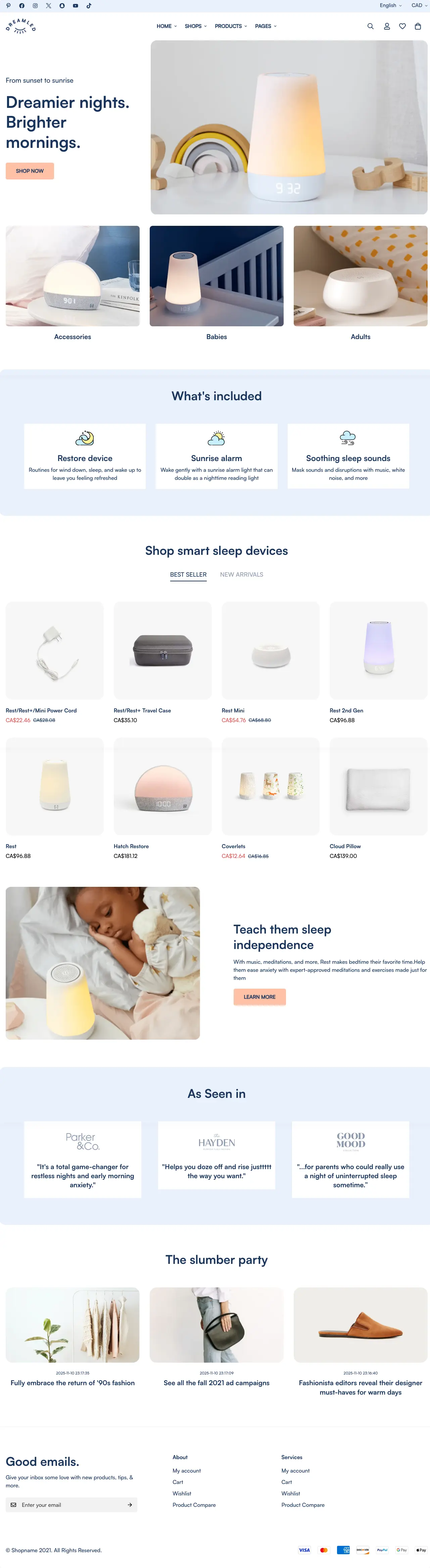
Task: Switch to the NEW ARRIVALS tab
Action: (241, 575)
